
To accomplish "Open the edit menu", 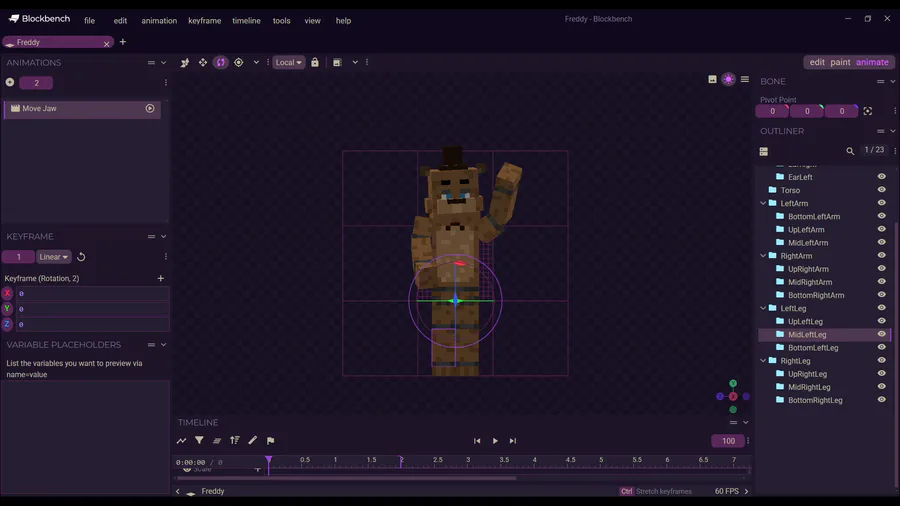I will pyautogui.click(x=120, y=21).
